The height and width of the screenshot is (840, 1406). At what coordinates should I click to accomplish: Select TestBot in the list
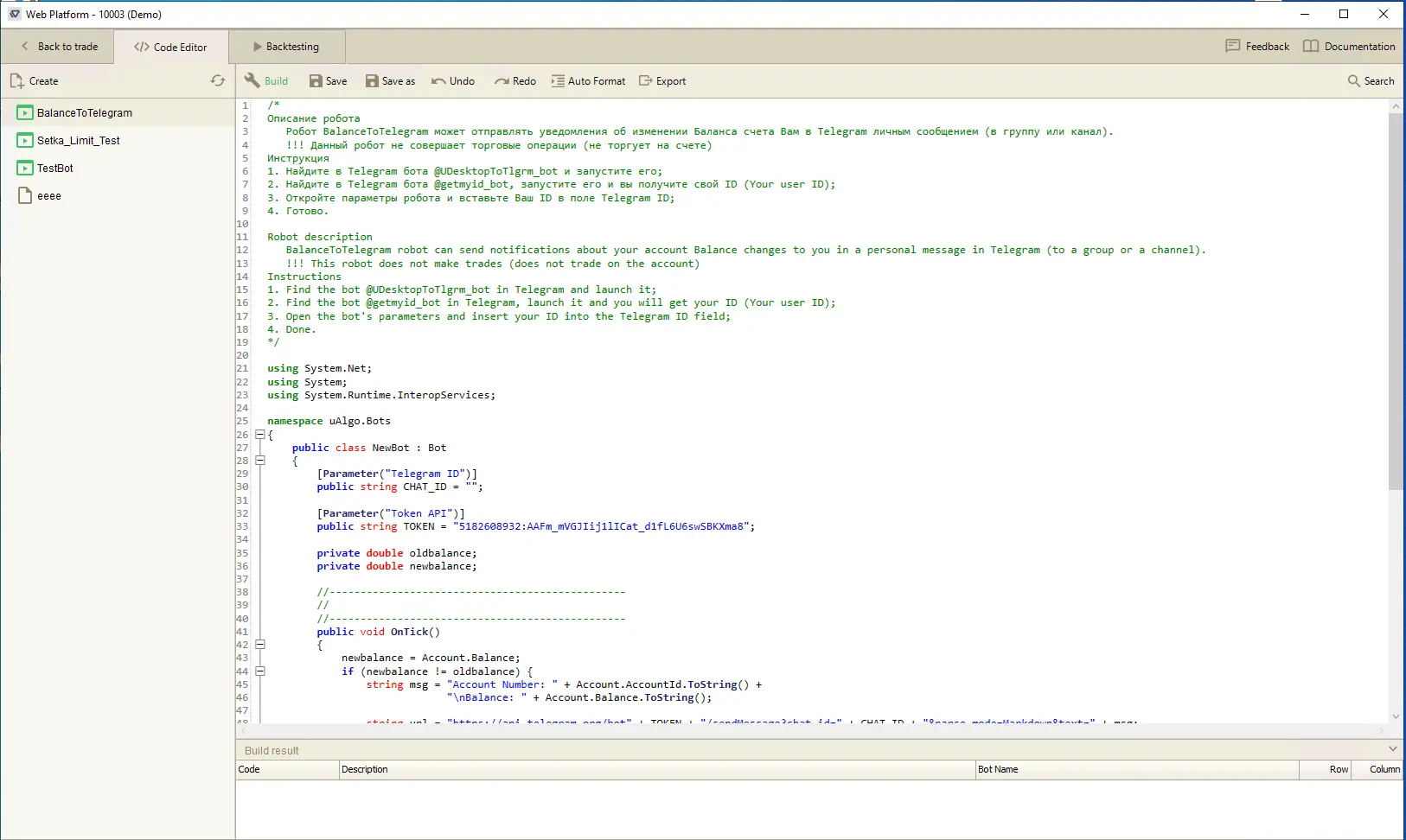(118, 168)
